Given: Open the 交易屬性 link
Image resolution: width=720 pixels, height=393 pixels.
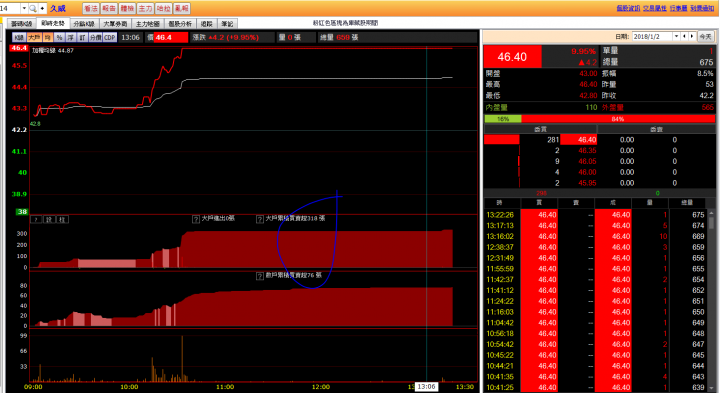Looking at the screenshot, I should (654, 8).
